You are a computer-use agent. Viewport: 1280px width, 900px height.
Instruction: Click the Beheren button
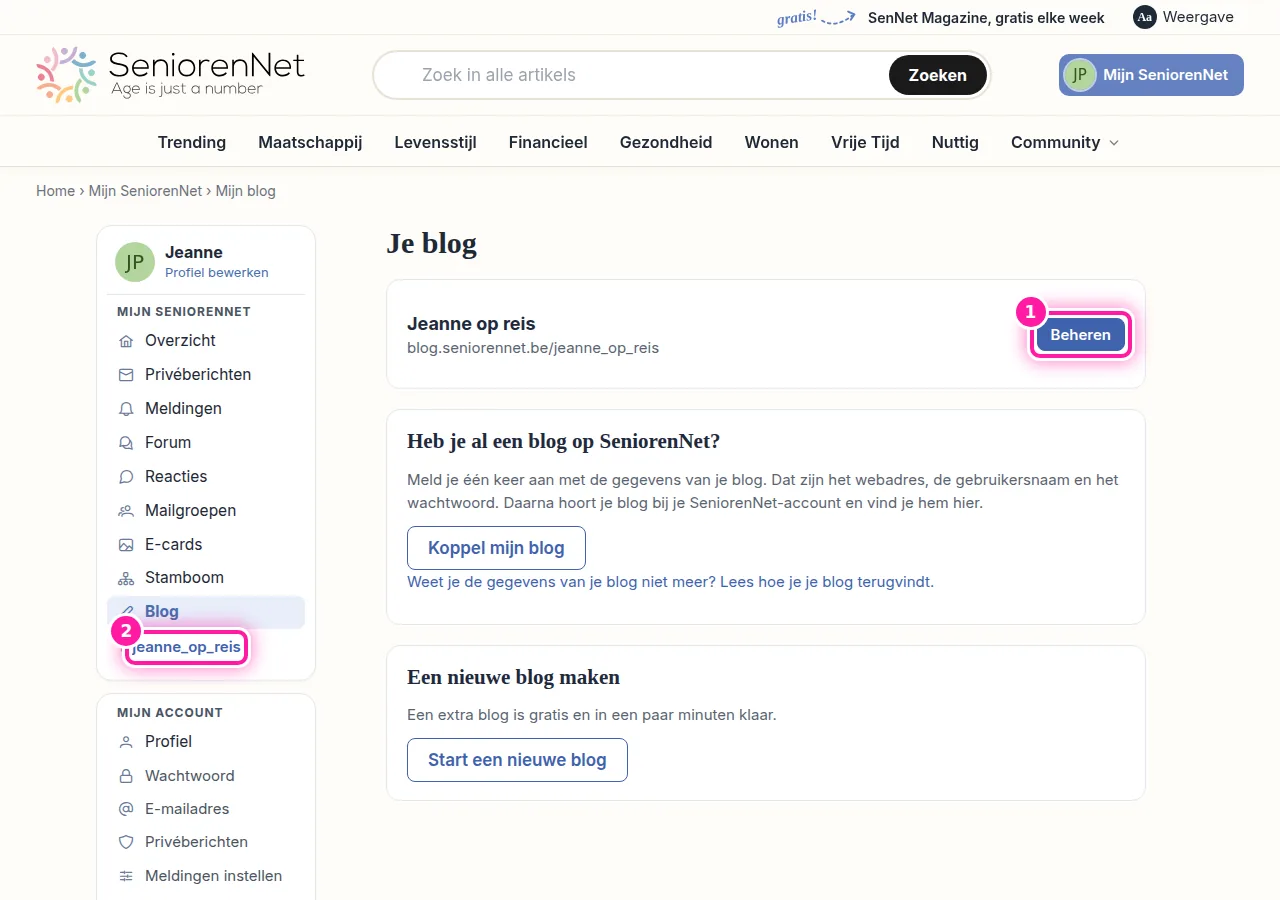coord(1080,335)
